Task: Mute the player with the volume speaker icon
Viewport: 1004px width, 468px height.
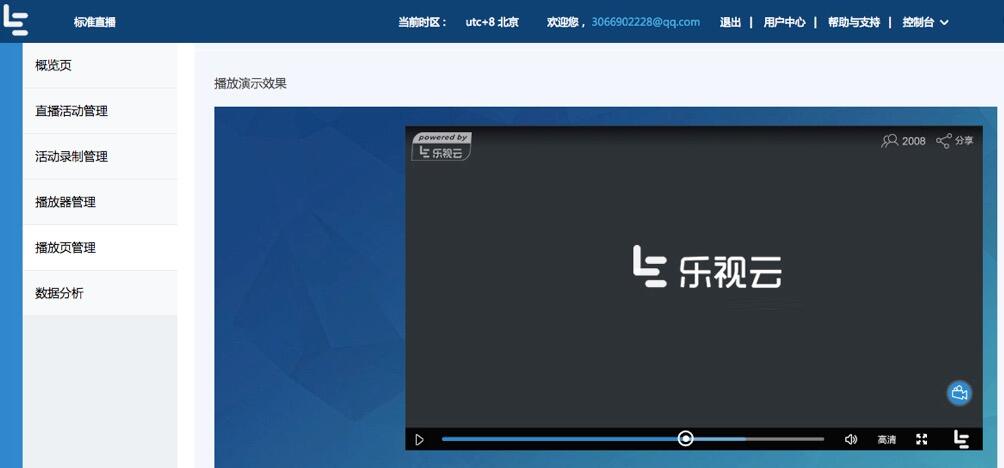Action: [x=851, y=439]
